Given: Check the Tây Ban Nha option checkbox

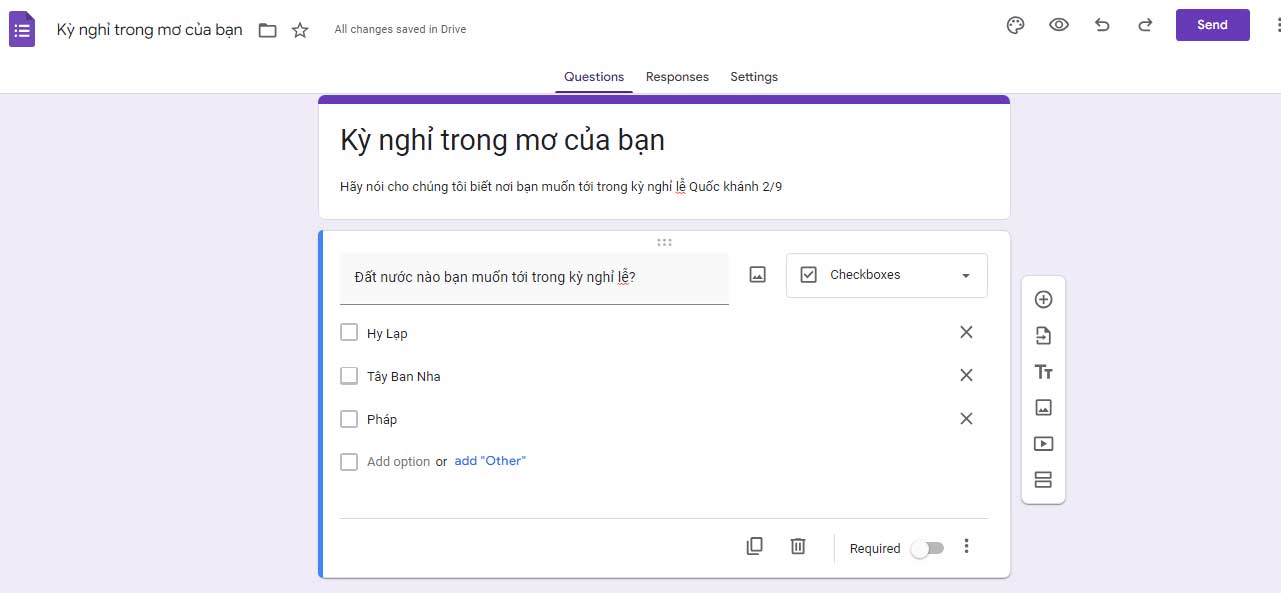Looking at the screenshot, I should tap(349, 375).
